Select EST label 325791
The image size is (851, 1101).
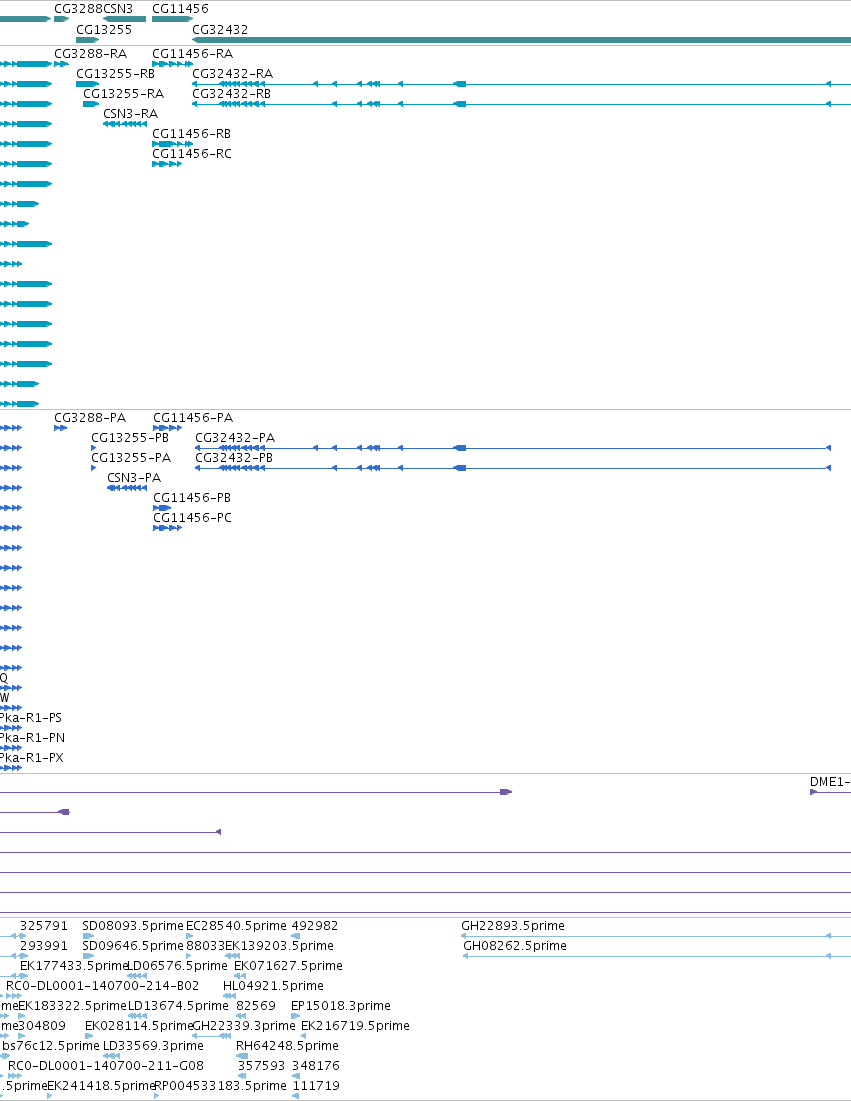pyautogui.click(x=44, y=926)
